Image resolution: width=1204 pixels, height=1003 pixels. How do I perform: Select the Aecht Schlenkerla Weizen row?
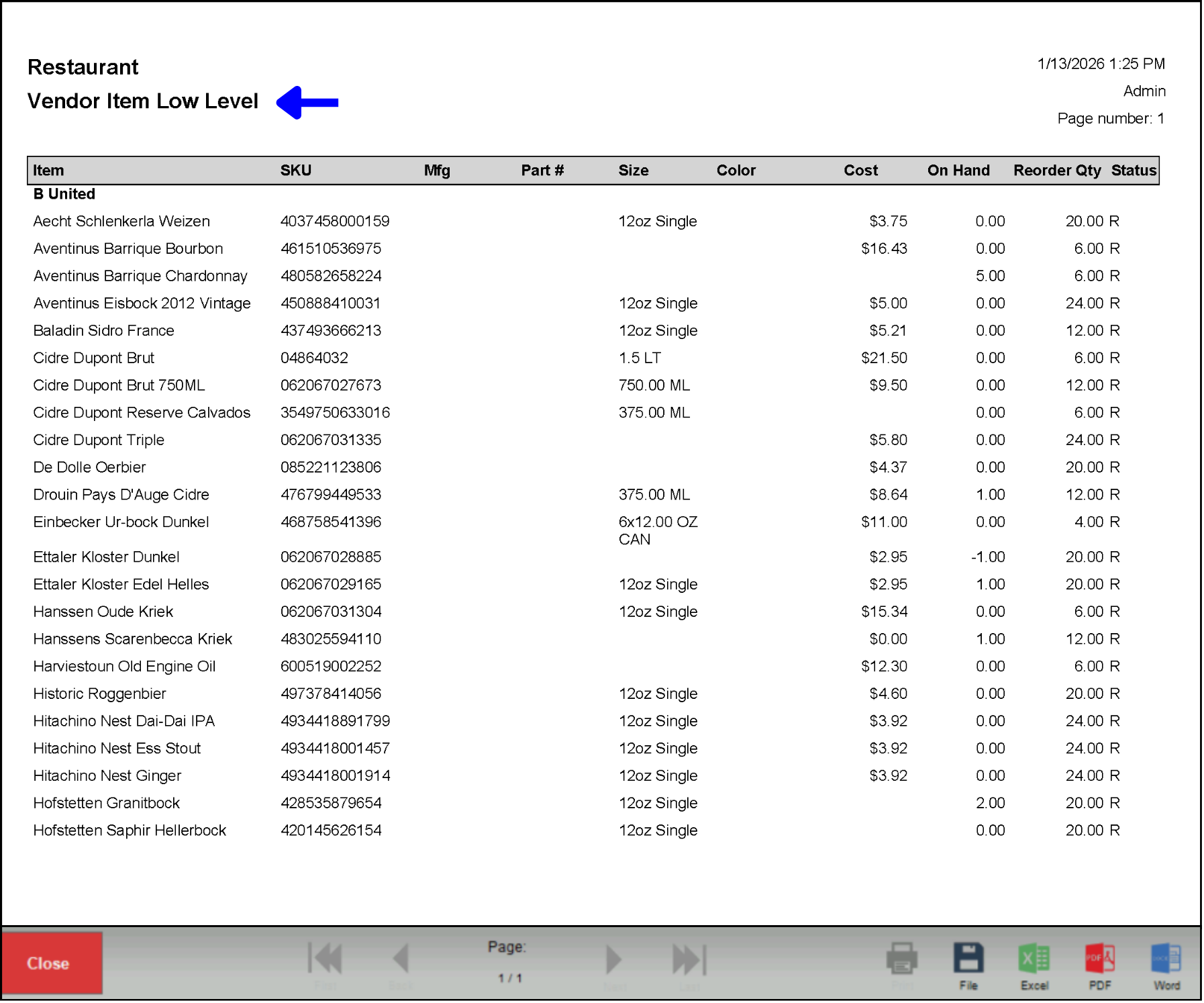[x=121, y=221]
